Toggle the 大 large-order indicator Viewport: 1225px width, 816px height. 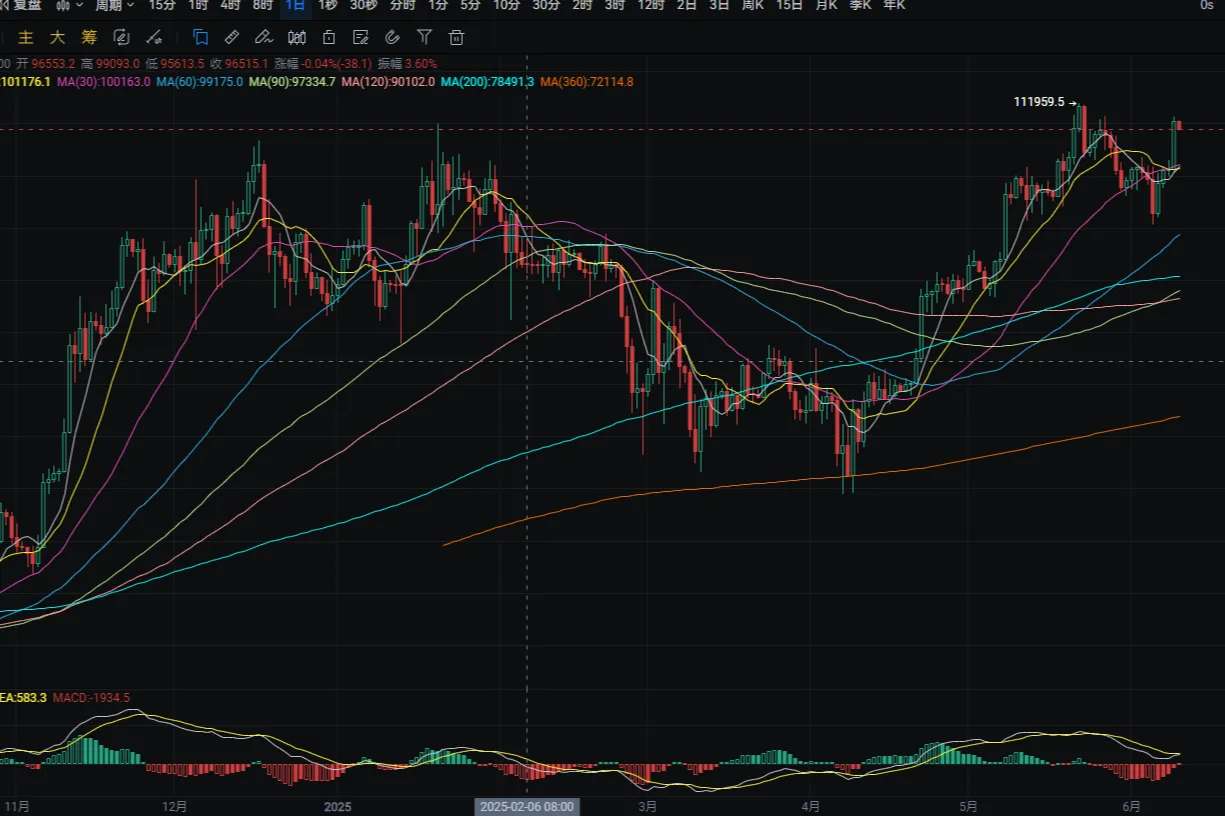58,37
